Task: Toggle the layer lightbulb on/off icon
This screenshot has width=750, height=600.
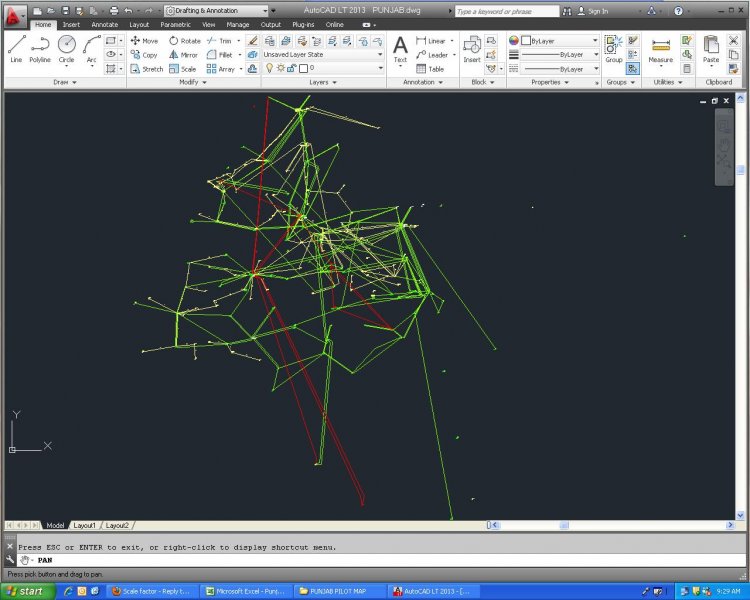Action: (x=268, y=69)
